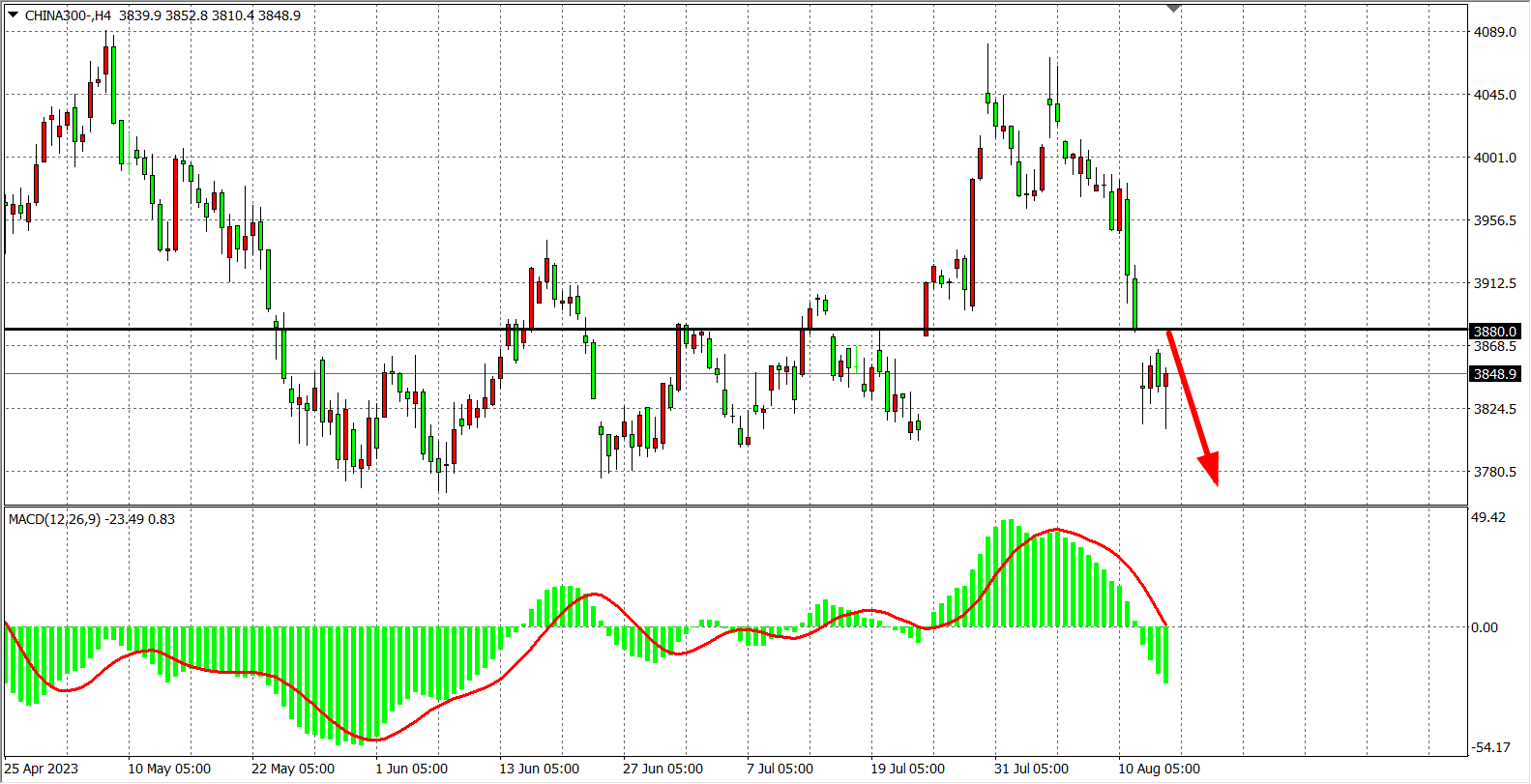Click the 19 Jul 05:00 date label
Screen dimensions: 1531x784
pos(907,769)
